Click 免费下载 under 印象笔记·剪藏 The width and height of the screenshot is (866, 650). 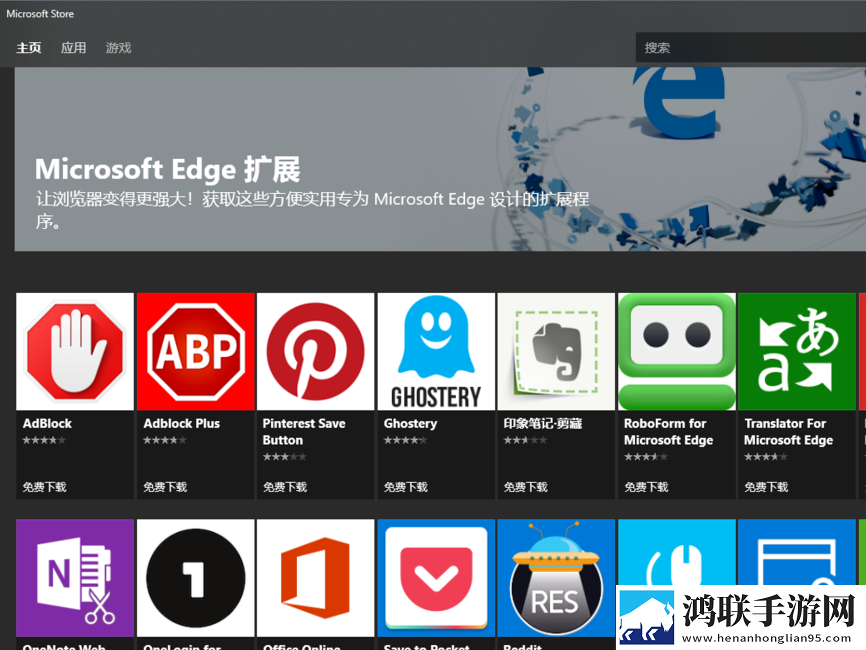526,487
